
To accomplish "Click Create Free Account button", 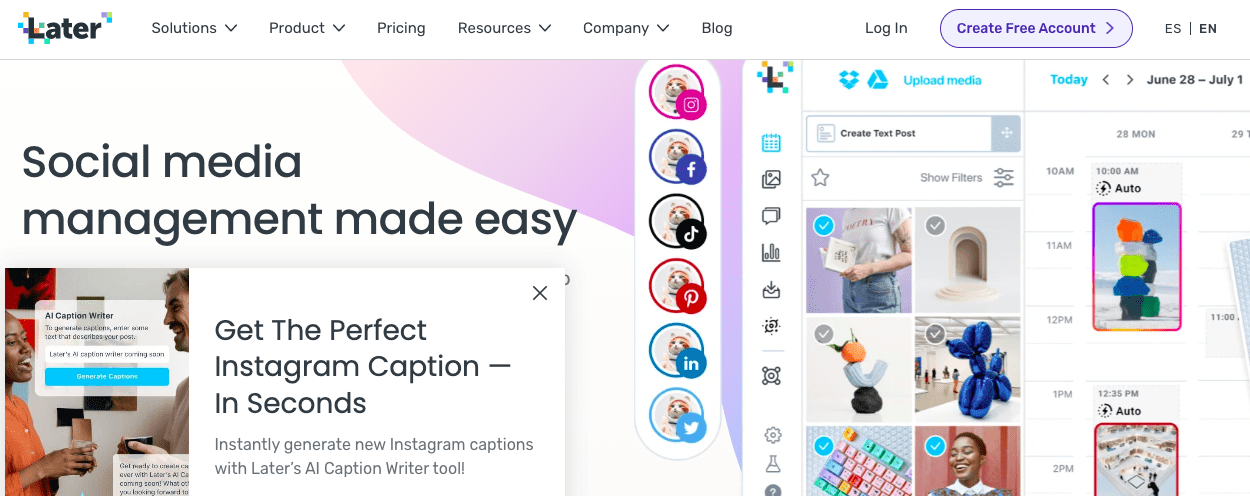I will point(1036,28).
